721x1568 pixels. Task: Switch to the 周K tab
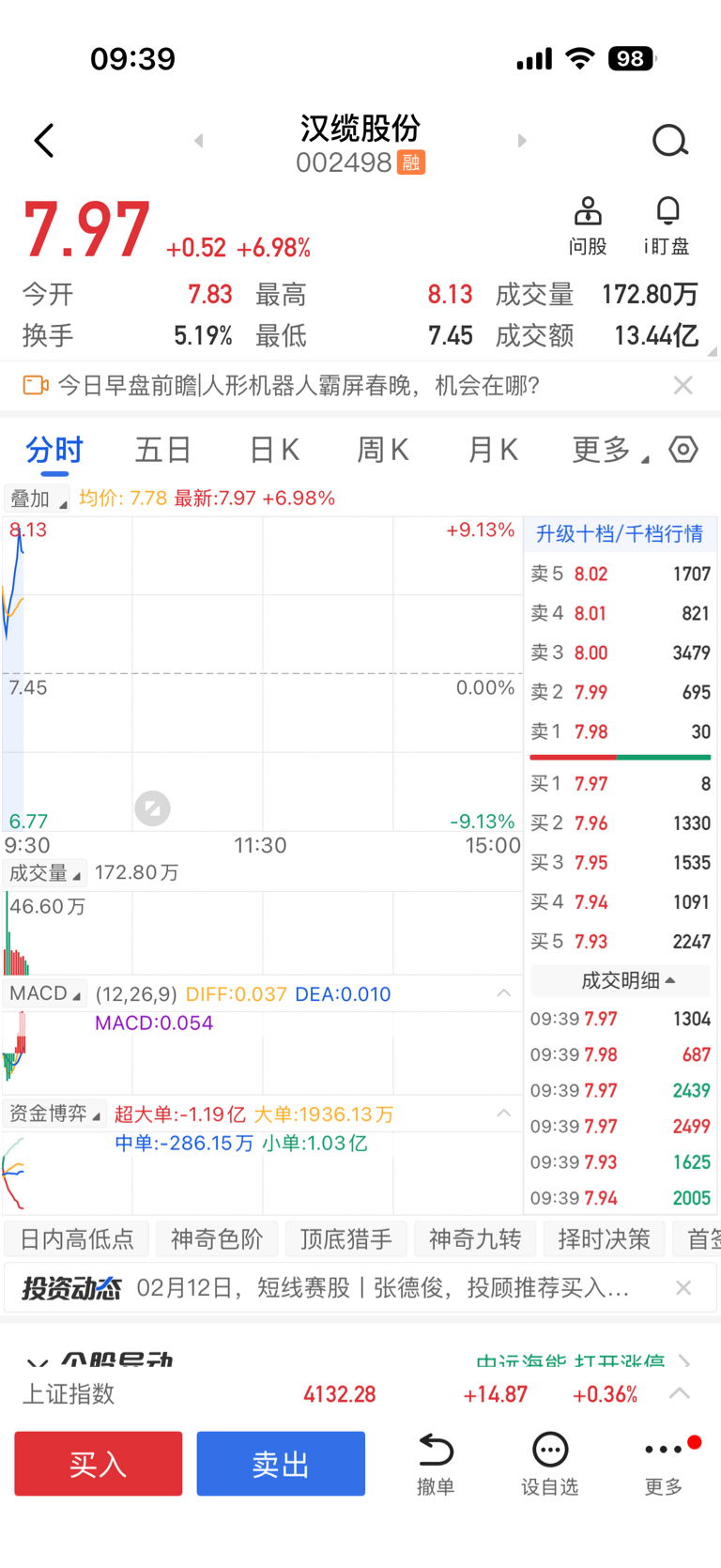coord(383,450)
